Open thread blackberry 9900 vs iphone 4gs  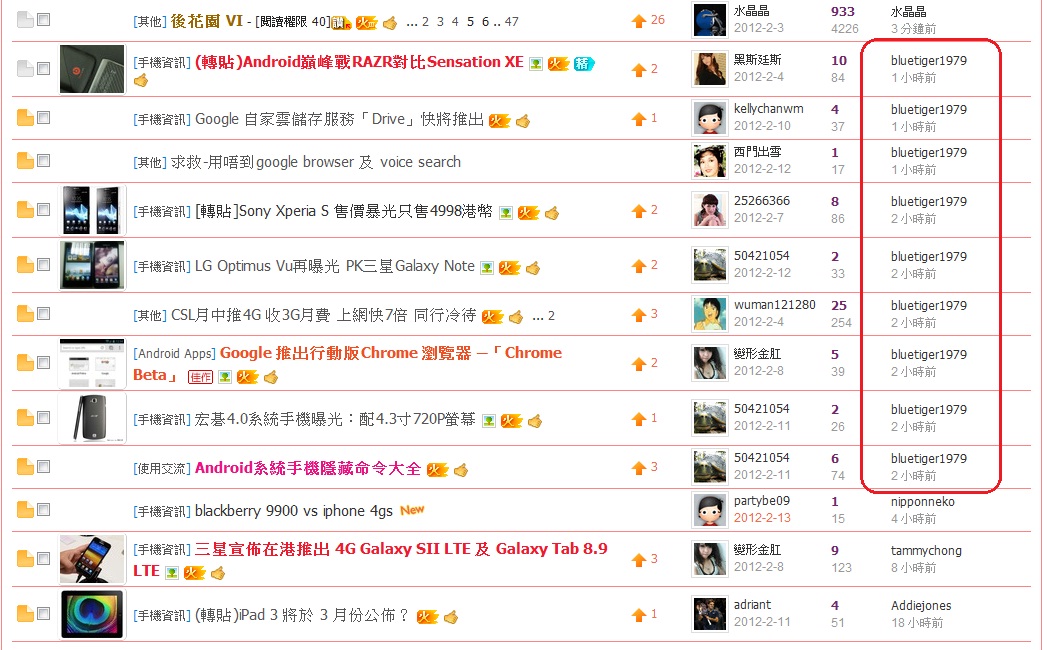tap(294, 511)
